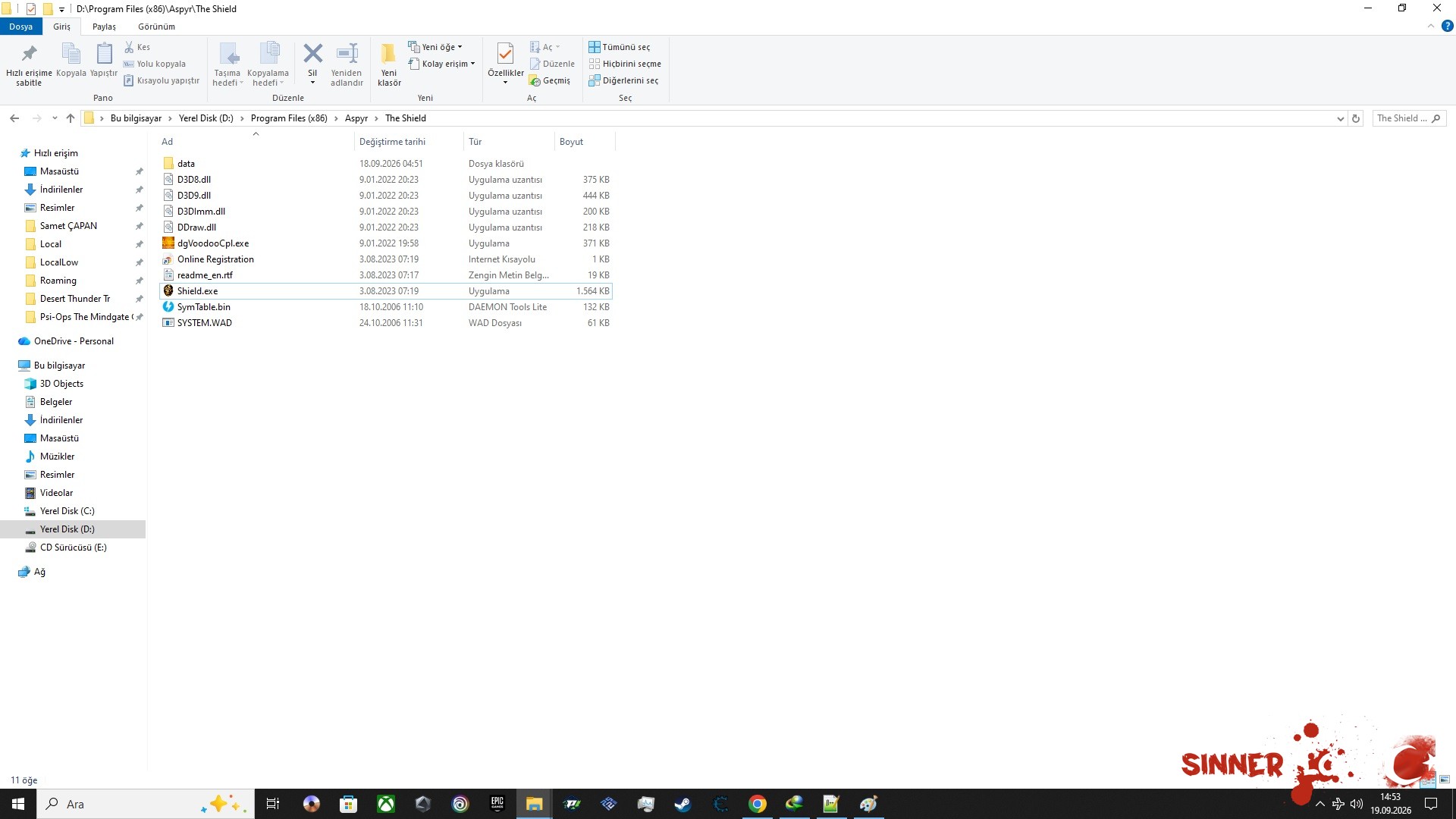Go back with left arrow
This screenshot has height=819, width=1456.
[14, 118]
